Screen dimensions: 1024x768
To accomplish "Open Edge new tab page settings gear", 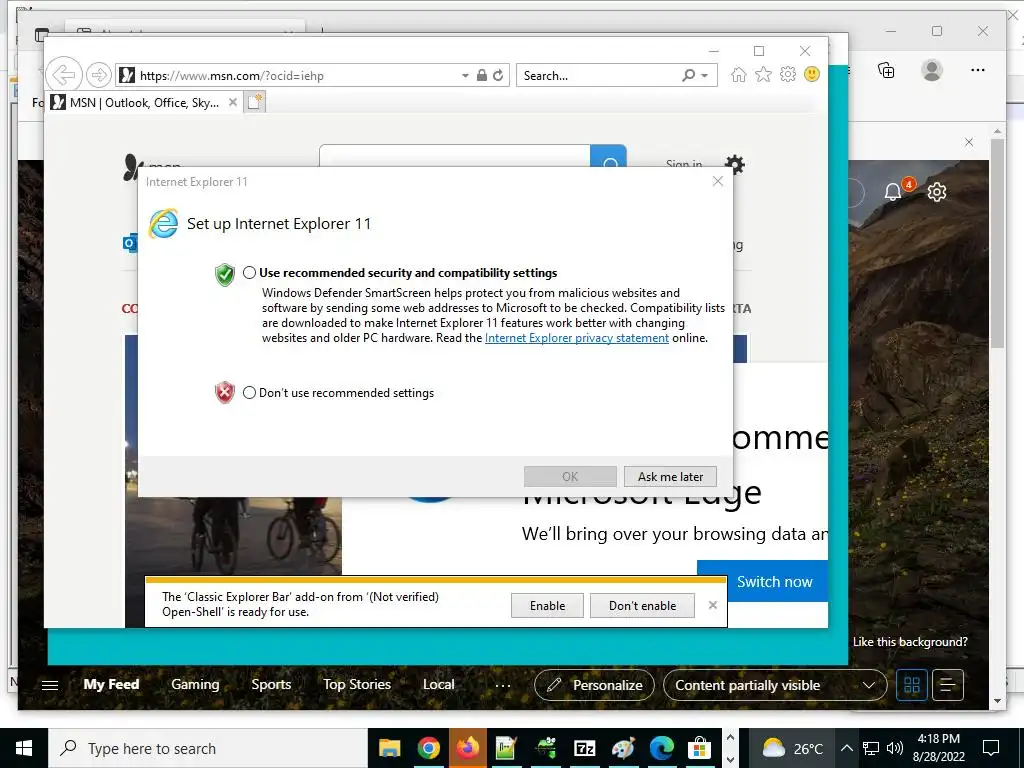I will (x=936, y=192).
